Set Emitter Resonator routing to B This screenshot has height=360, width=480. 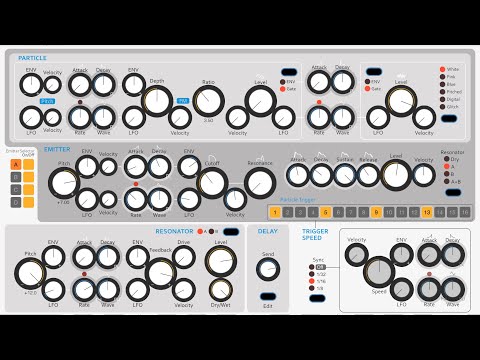(447, 174)
